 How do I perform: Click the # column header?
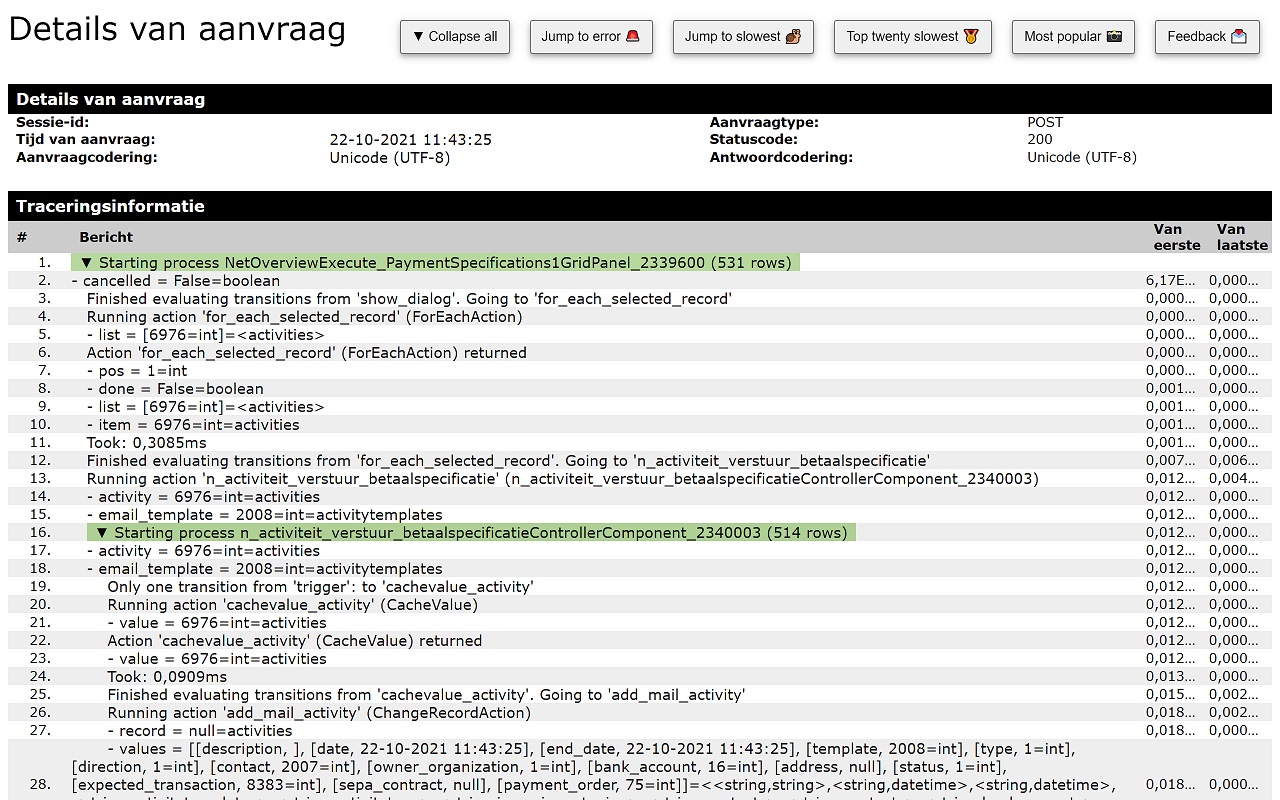(20, 237)
